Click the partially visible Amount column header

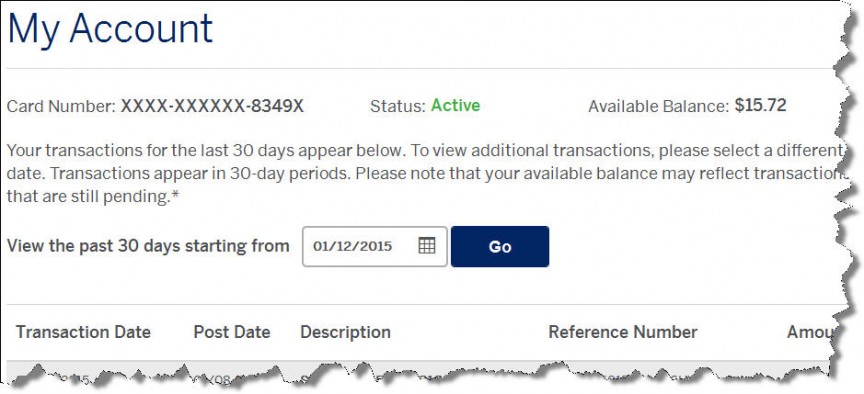pyautogui.click(x=808, y=332)
